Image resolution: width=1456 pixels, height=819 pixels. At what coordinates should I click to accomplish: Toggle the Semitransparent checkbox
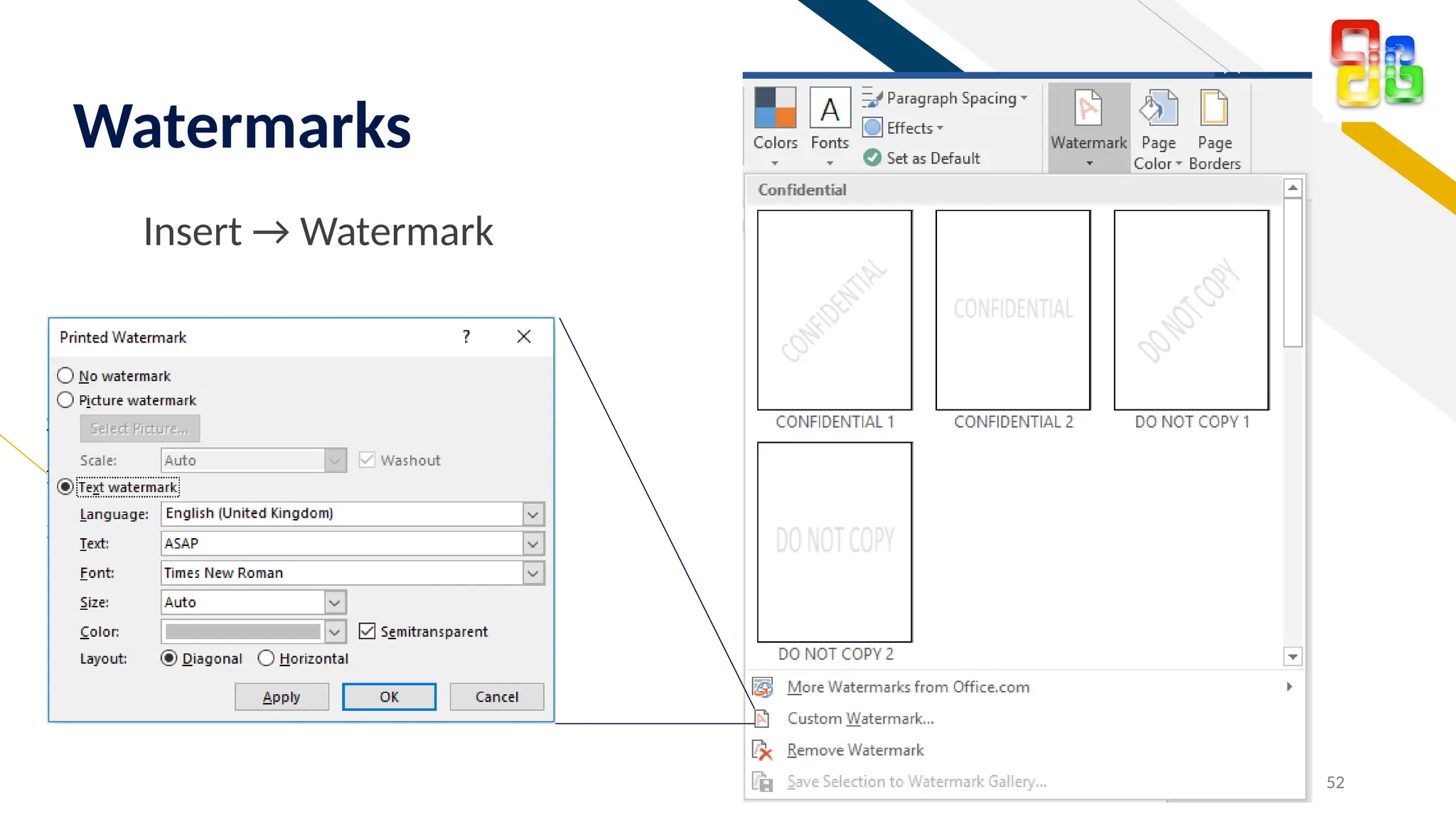click(367, 631)
